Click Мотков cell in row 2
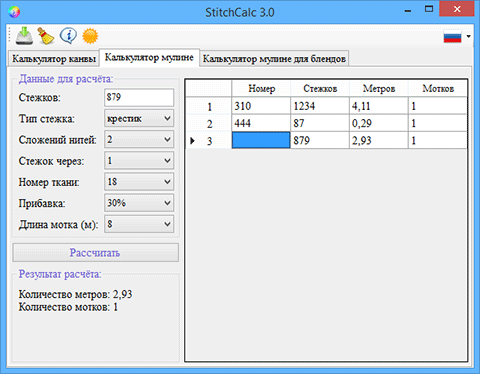 (438, 123)
